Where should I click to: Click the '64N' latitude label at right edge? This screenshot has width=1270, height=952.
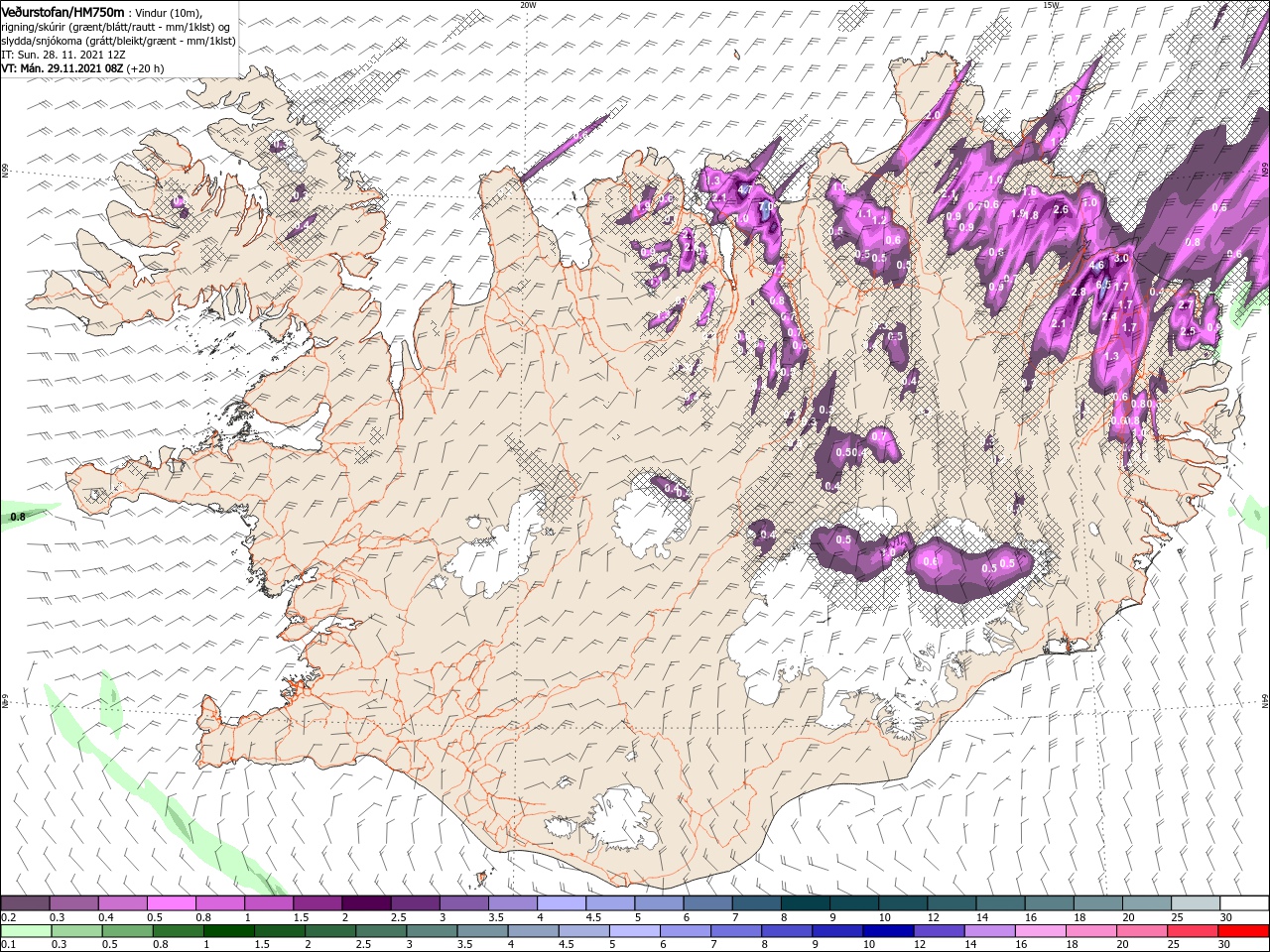tap(1265, 701)
